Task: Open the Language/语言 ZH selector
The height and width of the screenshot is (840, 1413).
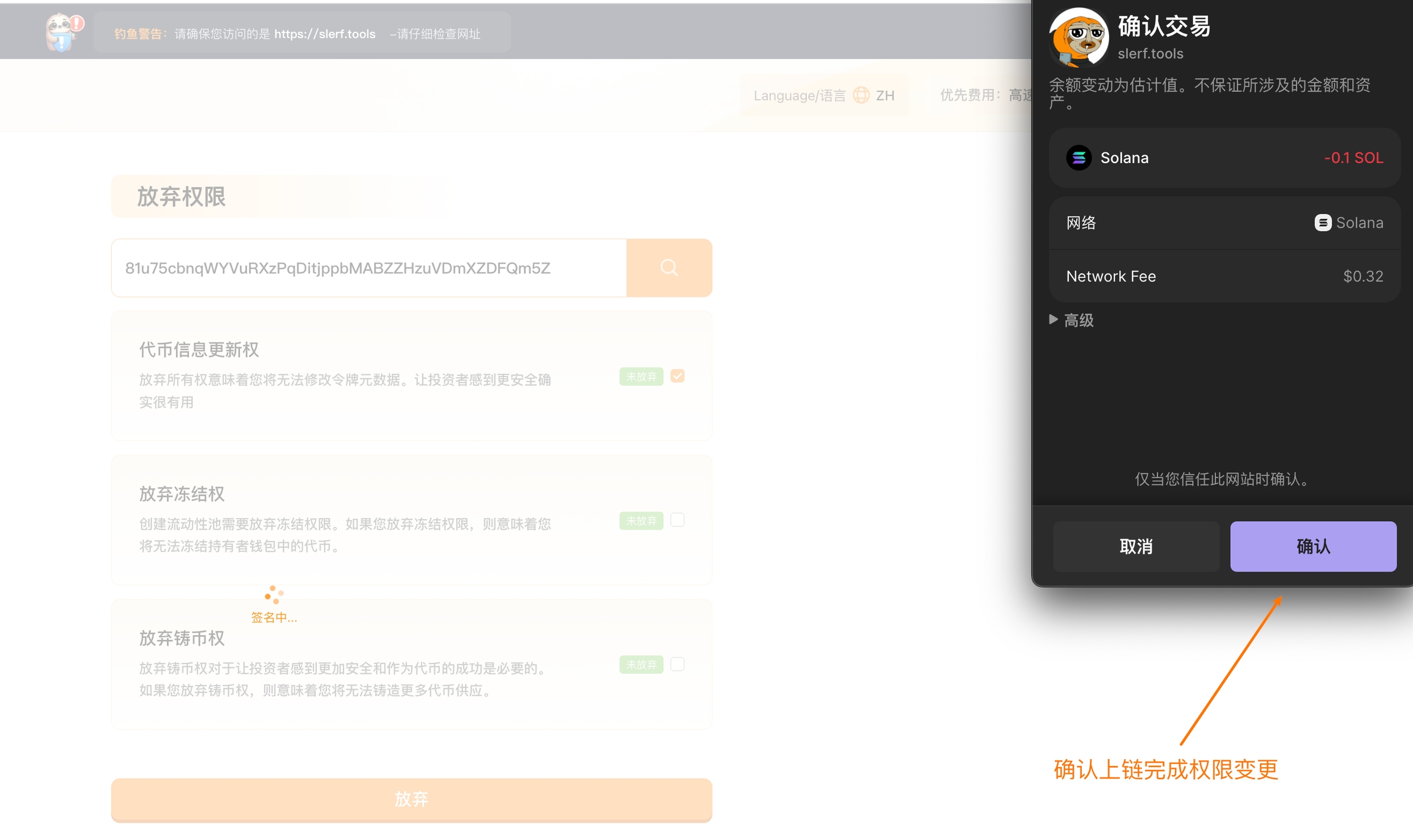Action: click(824, 95)
